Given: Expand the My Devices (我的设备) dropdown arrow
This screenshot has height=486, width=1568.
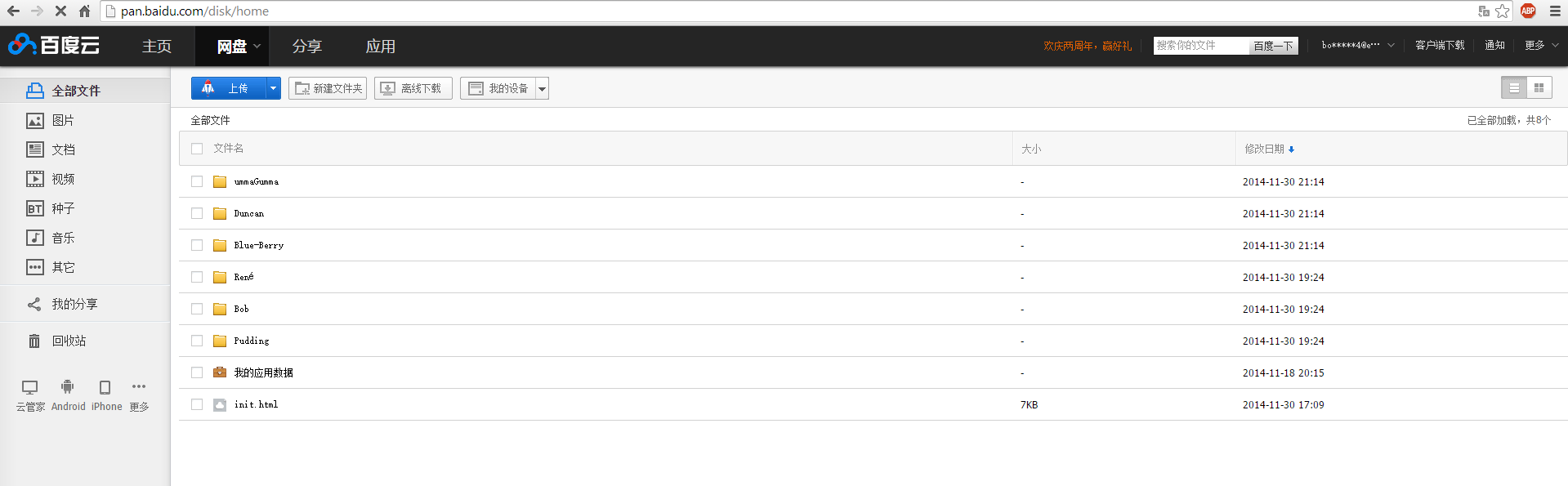Looking at the screenshot, I should [x=542, y=88].
